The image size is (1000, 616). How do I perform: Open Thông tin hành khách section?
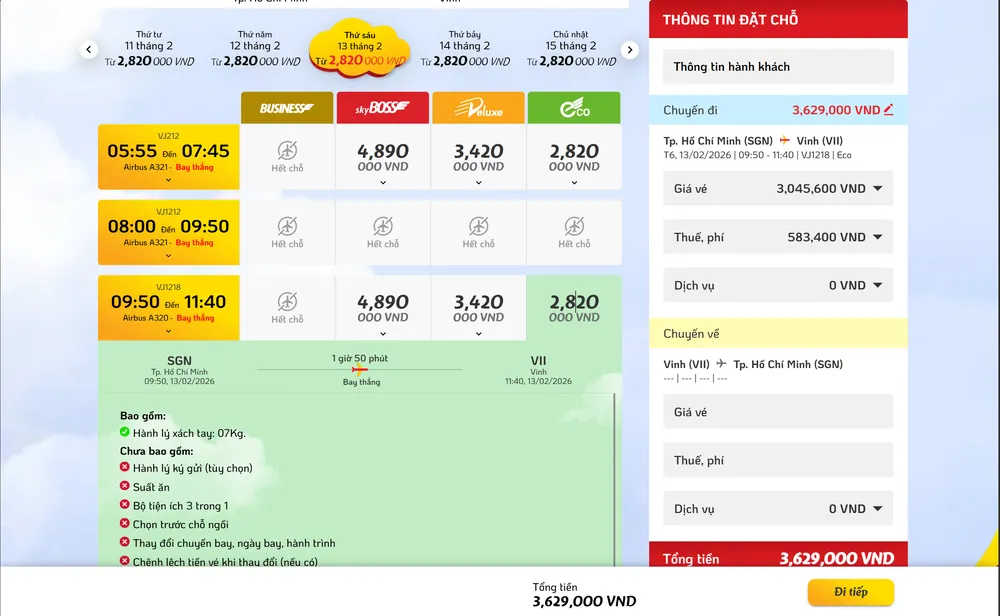(778, 66)
